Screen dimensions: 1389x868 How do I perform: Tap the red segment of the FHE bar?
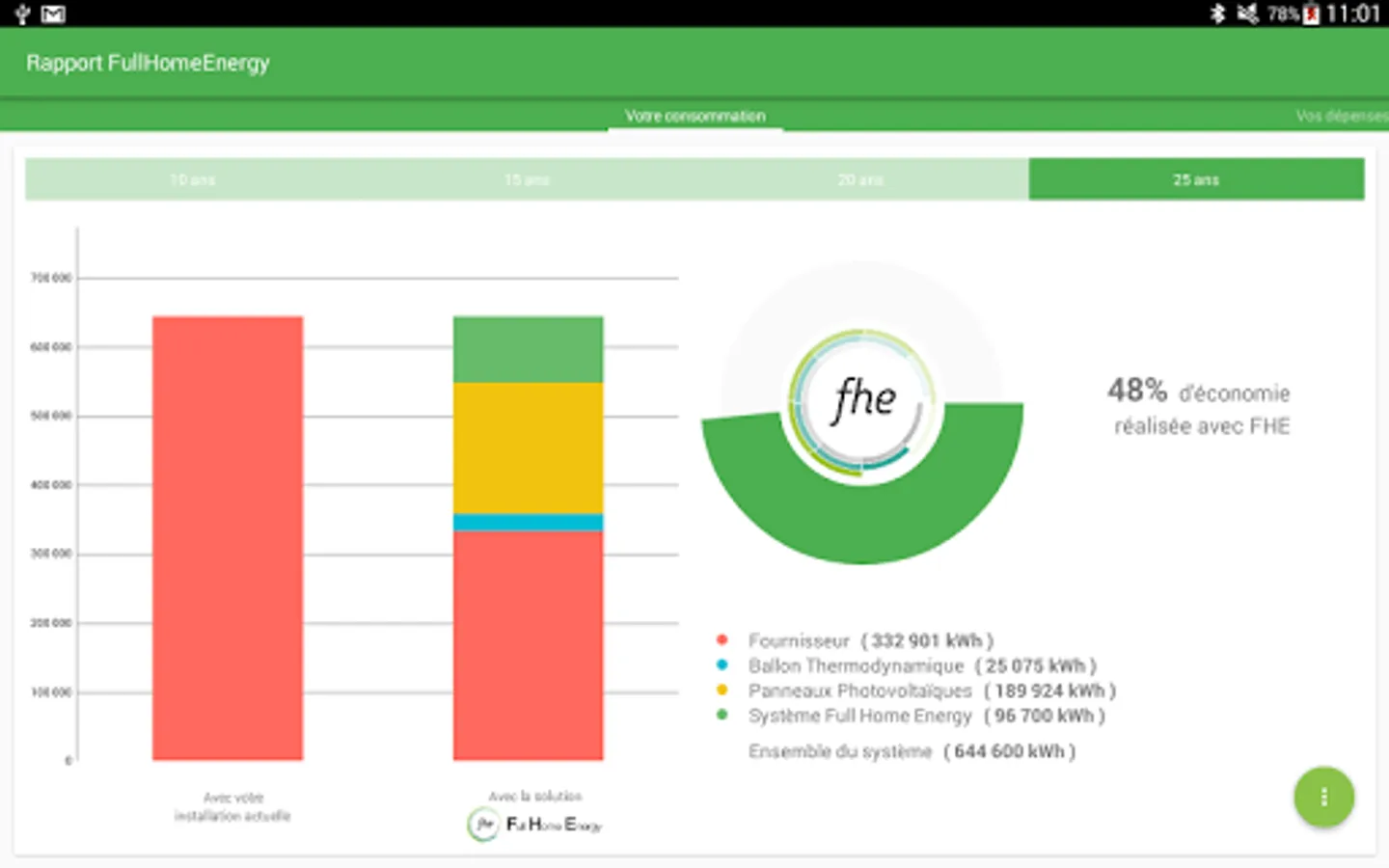coord(529,645)
